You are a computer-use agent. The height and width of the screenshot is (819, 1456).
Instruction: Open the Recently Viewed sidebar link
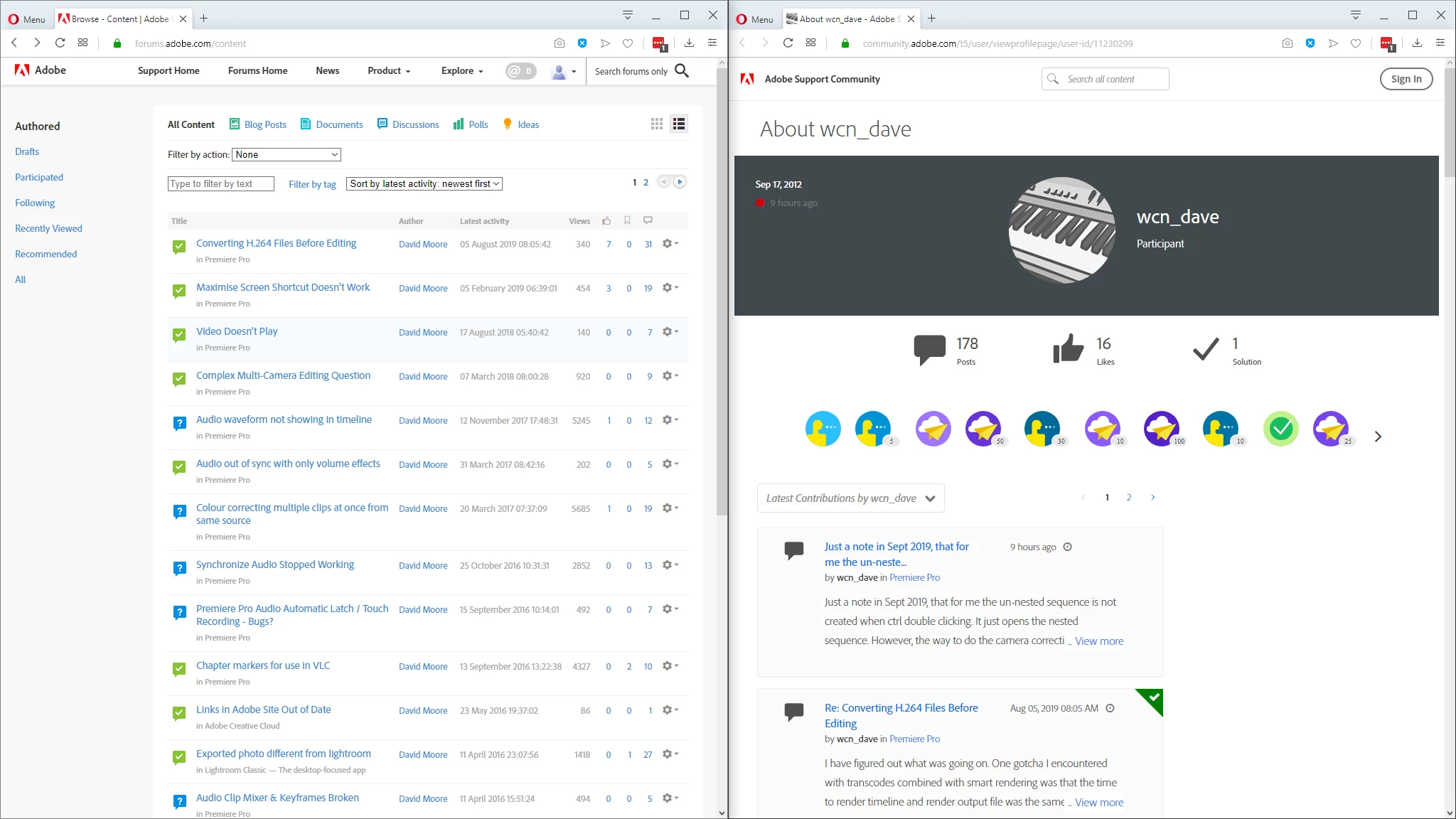(x=48, y=228)
